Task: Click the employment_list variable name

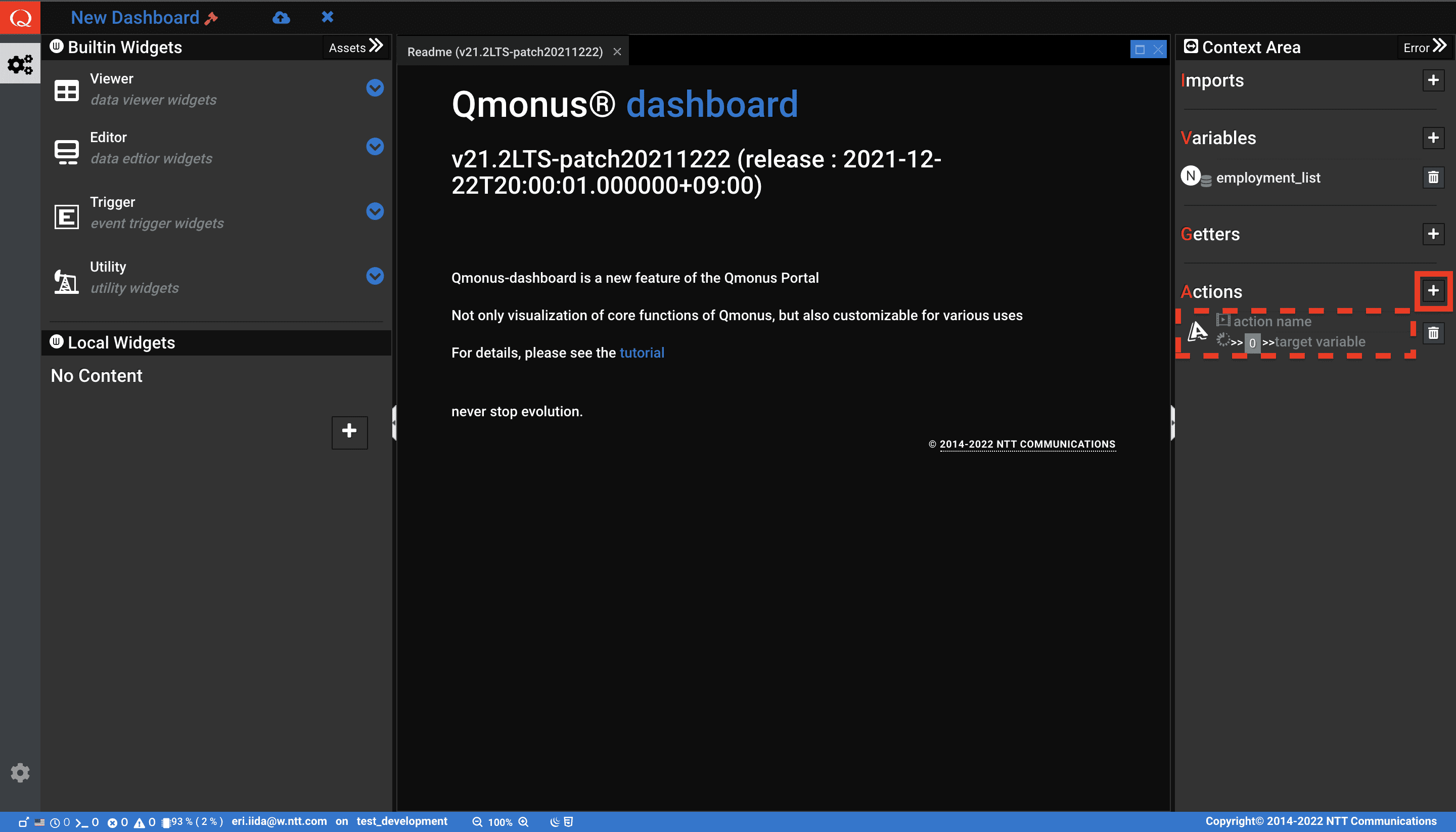Action: [x=1268, y=178]
